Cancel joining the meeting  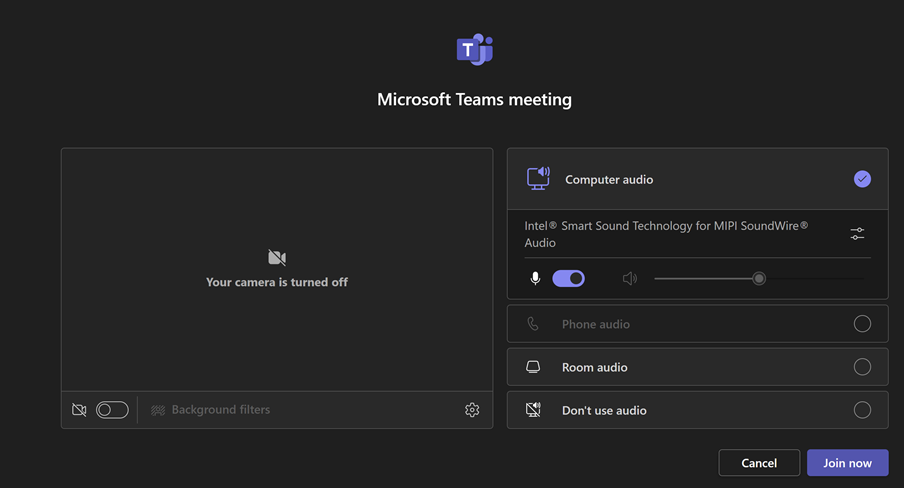(x=759, y=463)
